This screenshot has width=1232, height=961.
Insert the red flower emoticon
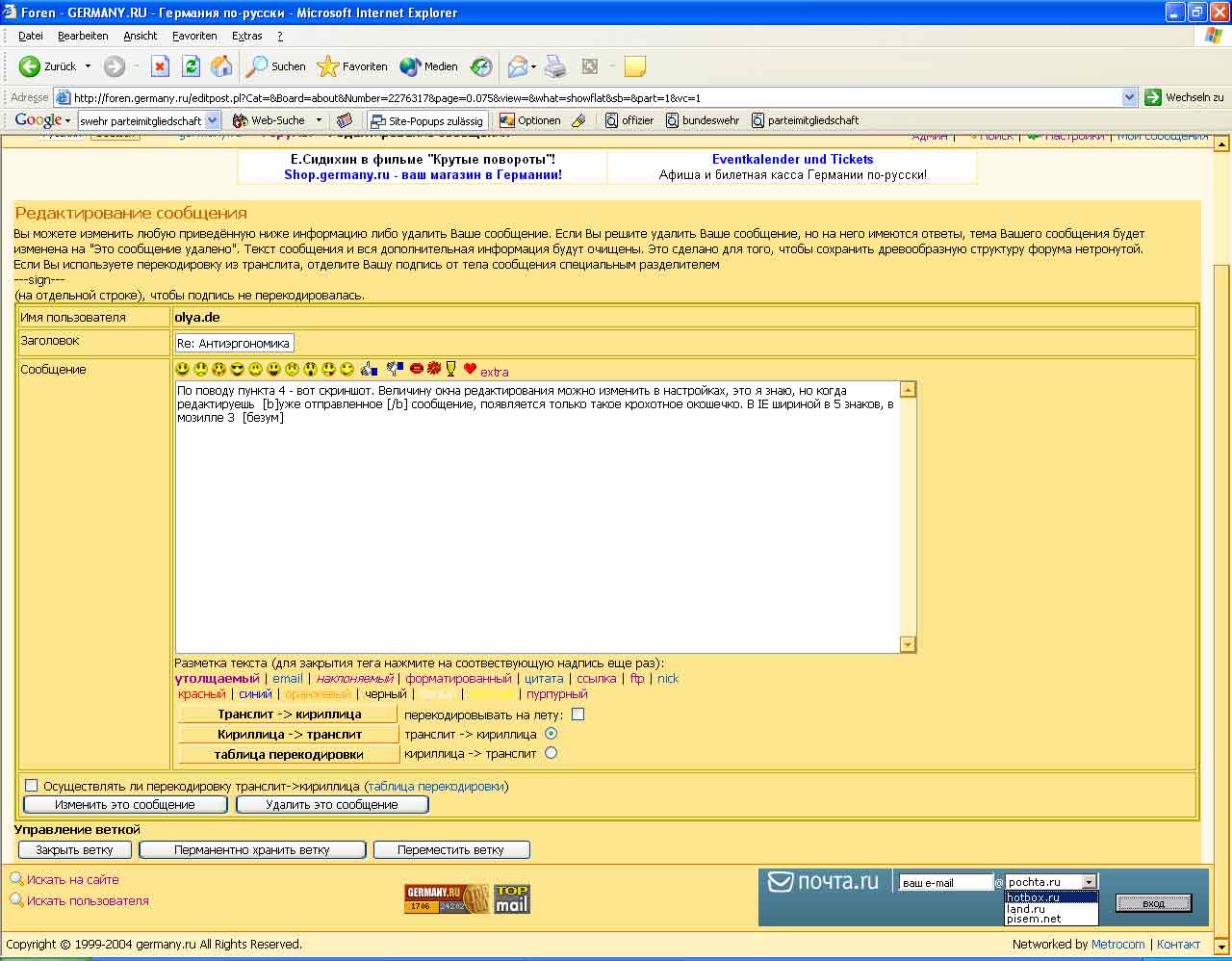click(x=434, y=369)
